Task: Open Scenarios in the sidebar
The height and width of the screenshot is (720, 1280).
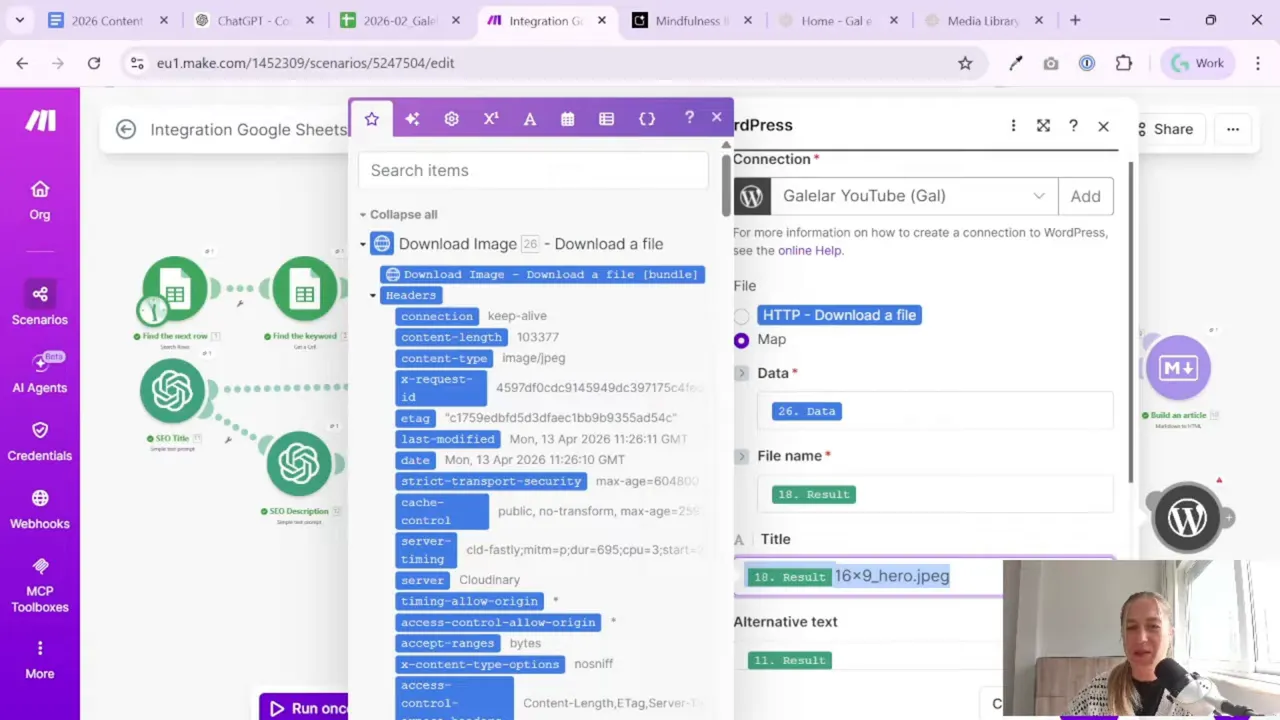Action: point(40,304)
